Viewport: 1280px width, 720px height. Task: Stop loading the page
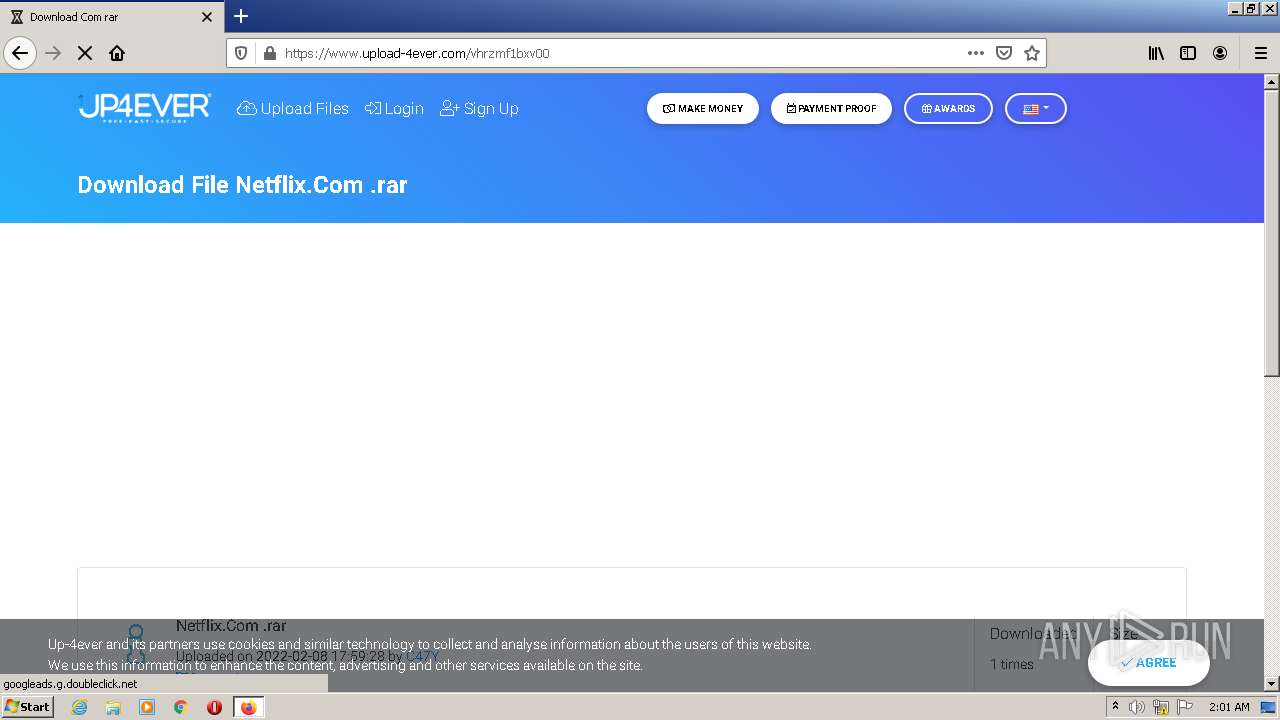pos(85,53)
